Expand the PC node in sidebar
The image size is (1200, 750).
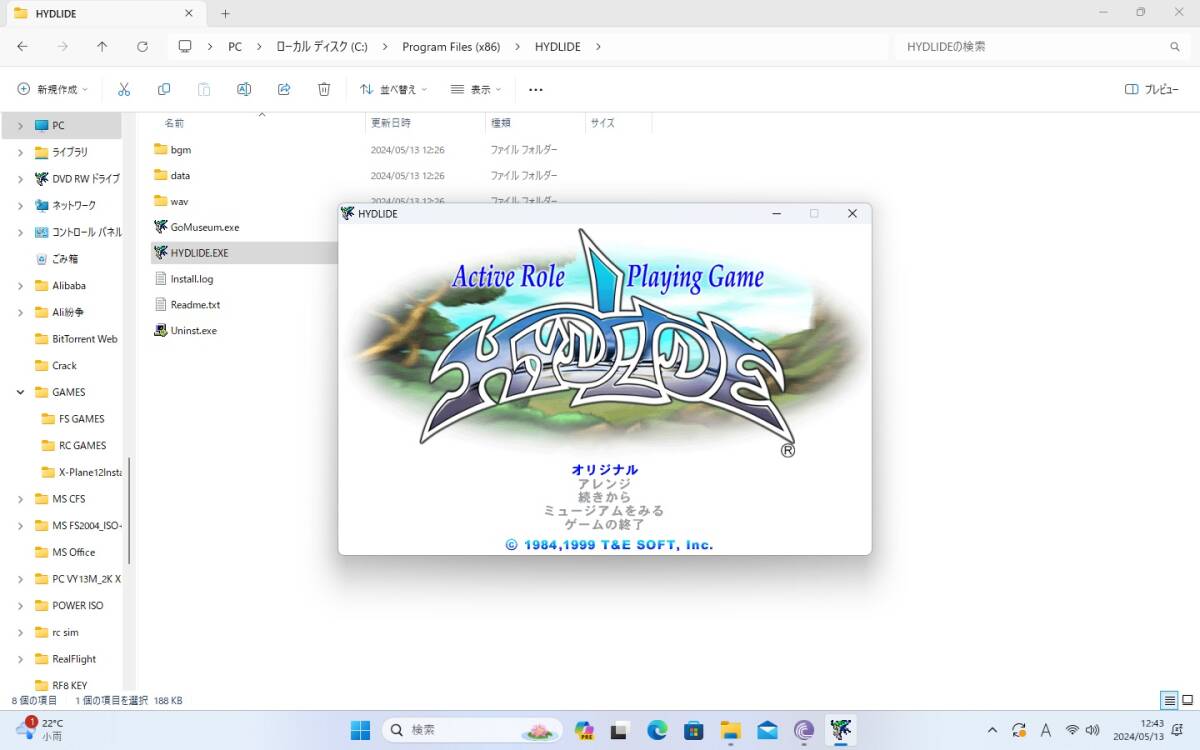[x=21, y=125]
